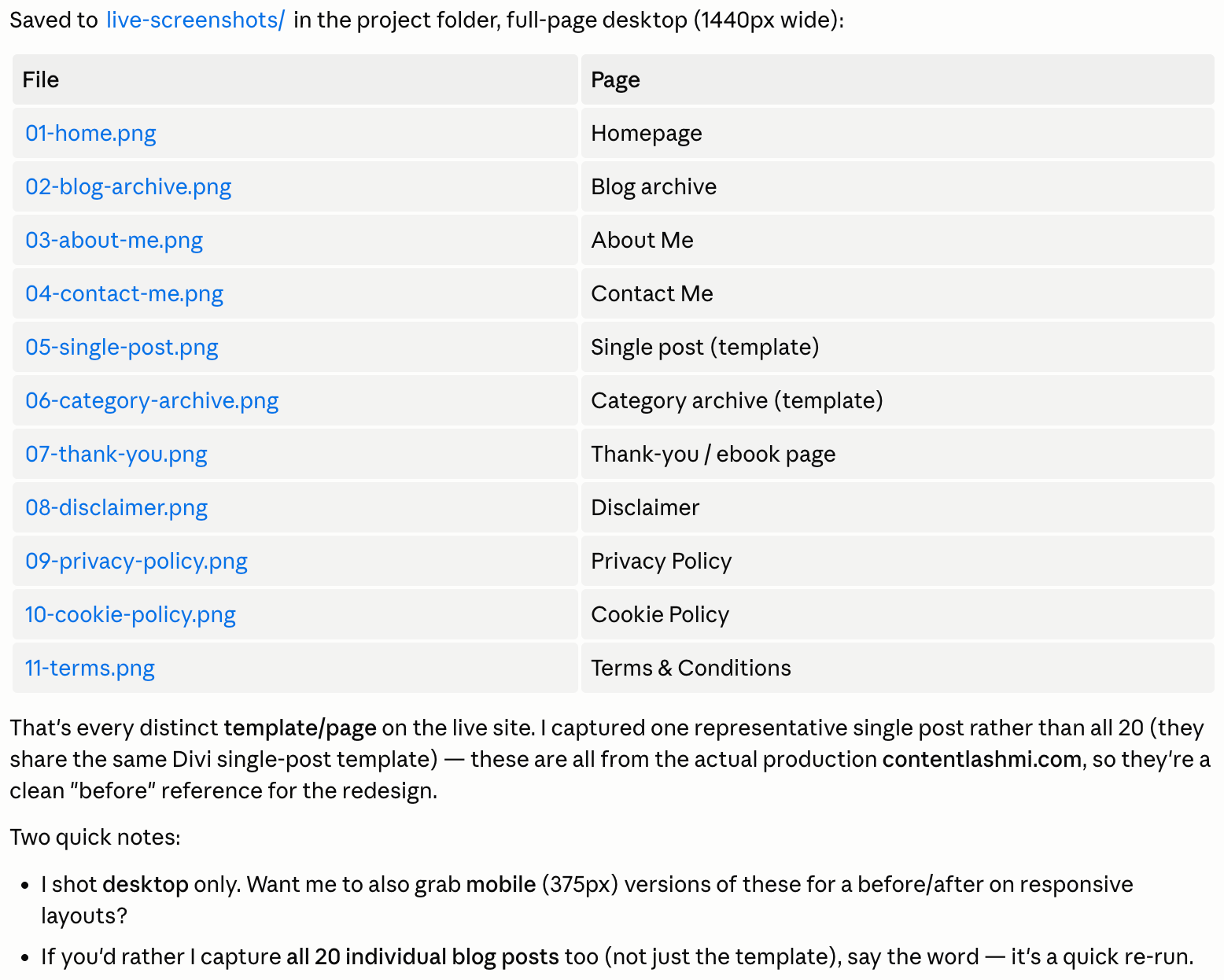
Task: Open the 11-terms.png file link
Action: coord(90,668)
